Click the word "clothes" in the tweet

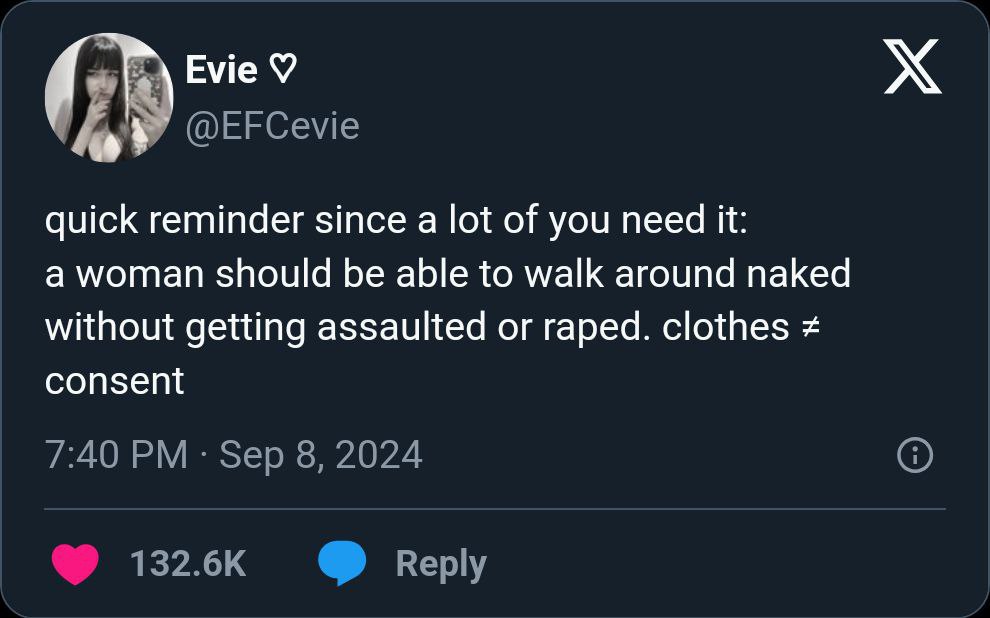[725, 328]
